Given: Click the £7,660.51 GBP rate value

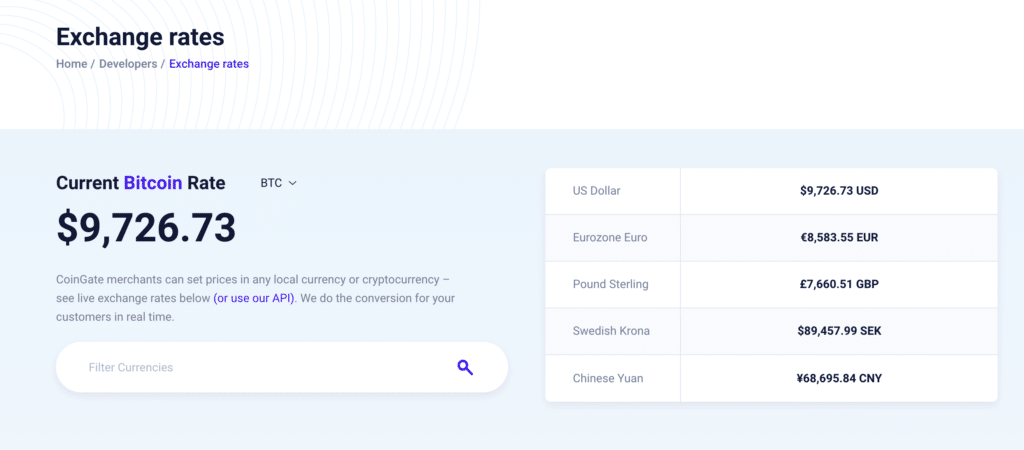Looking at the screenshot, I should click(x=839, y=285).
